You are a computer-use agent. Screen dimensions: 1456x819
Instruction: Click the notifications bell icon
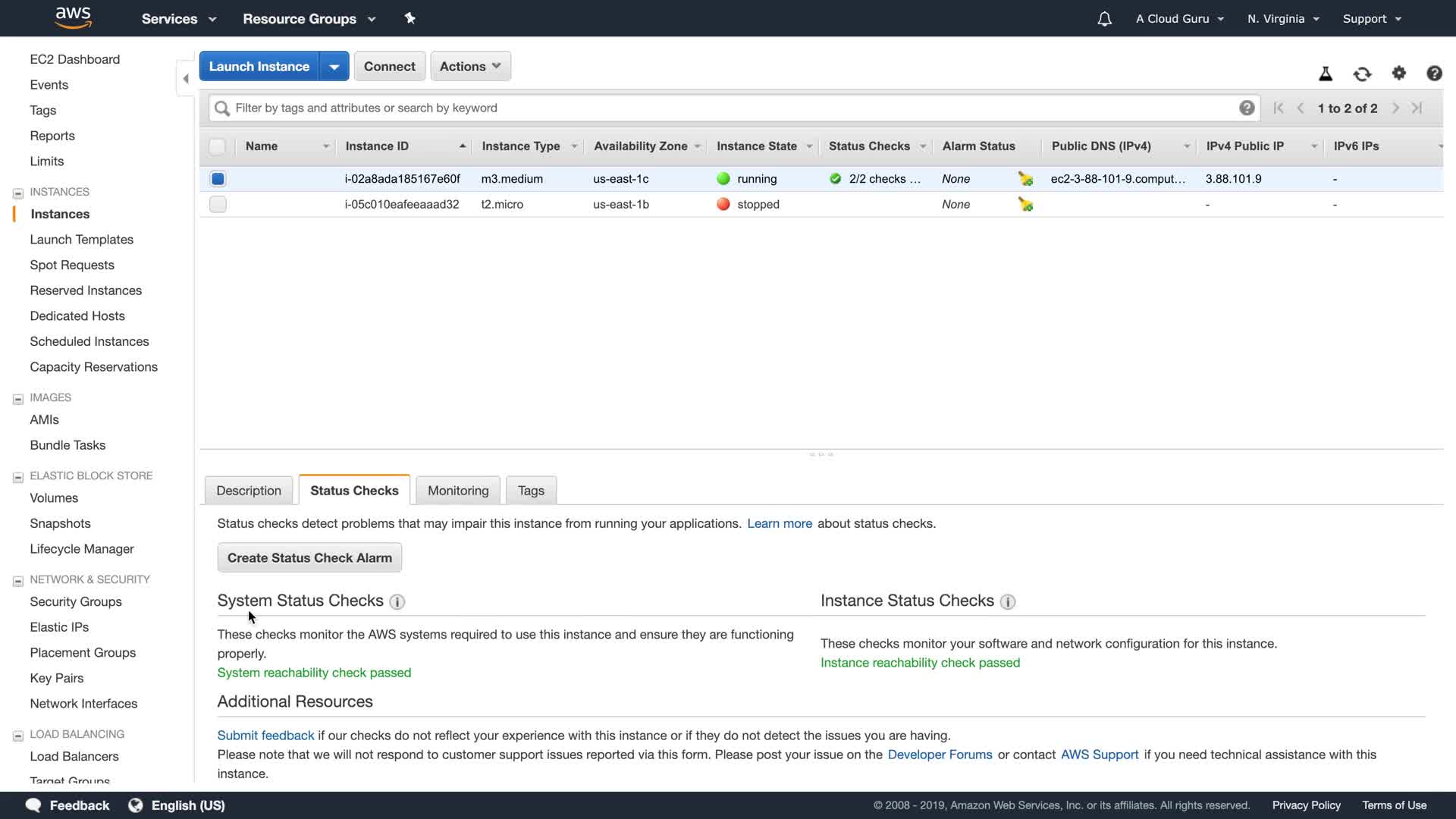tap(1104, 19)
